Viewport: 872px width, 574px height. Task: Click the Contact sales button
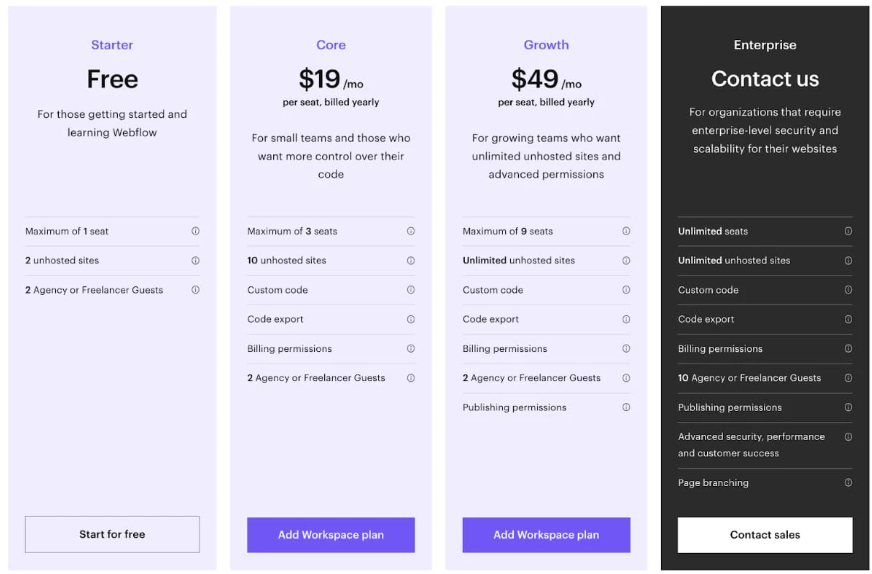pyautogui.click(x=765, y=535)
